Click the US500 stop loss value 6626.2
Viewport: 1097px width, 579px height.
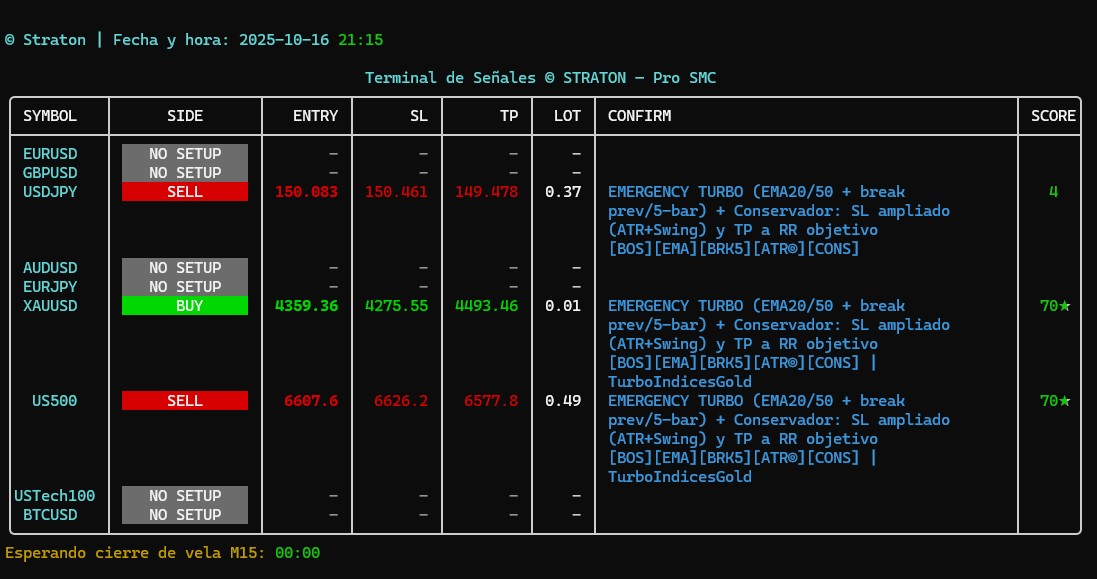400,401
